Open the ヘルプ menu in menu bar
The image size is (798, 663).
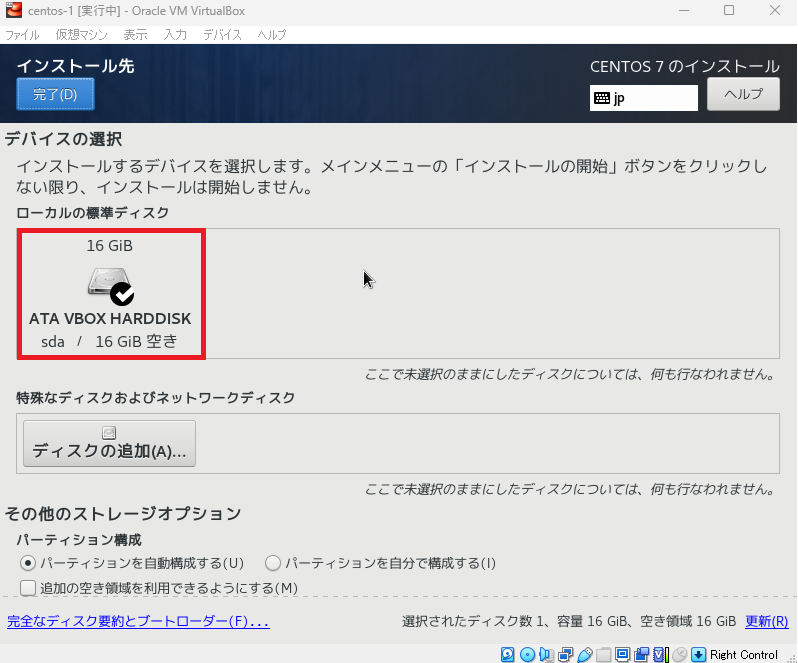[x=272, y=35]
